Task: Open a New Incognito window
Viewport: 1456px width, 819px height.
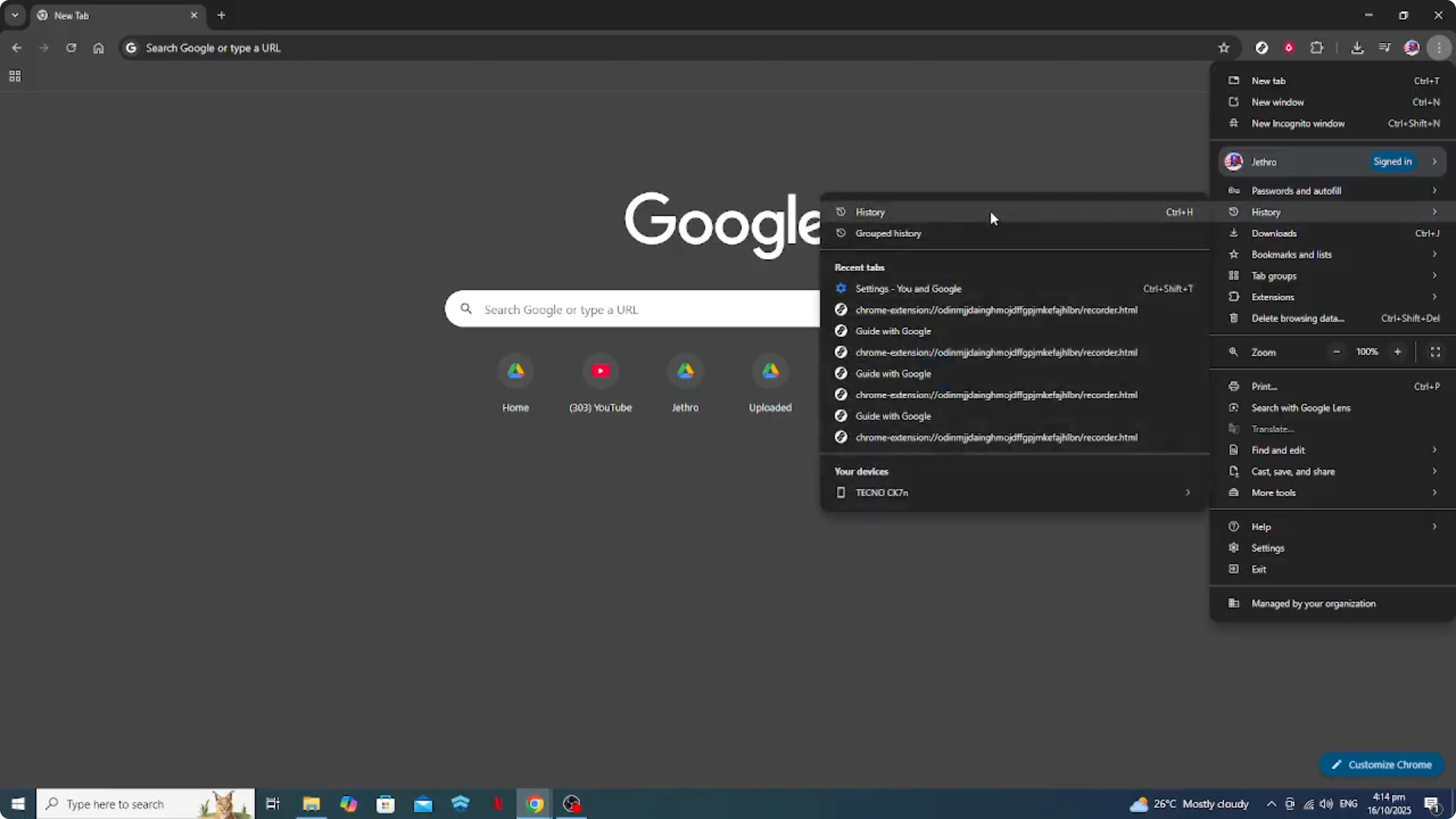Action: point(1298,123)
